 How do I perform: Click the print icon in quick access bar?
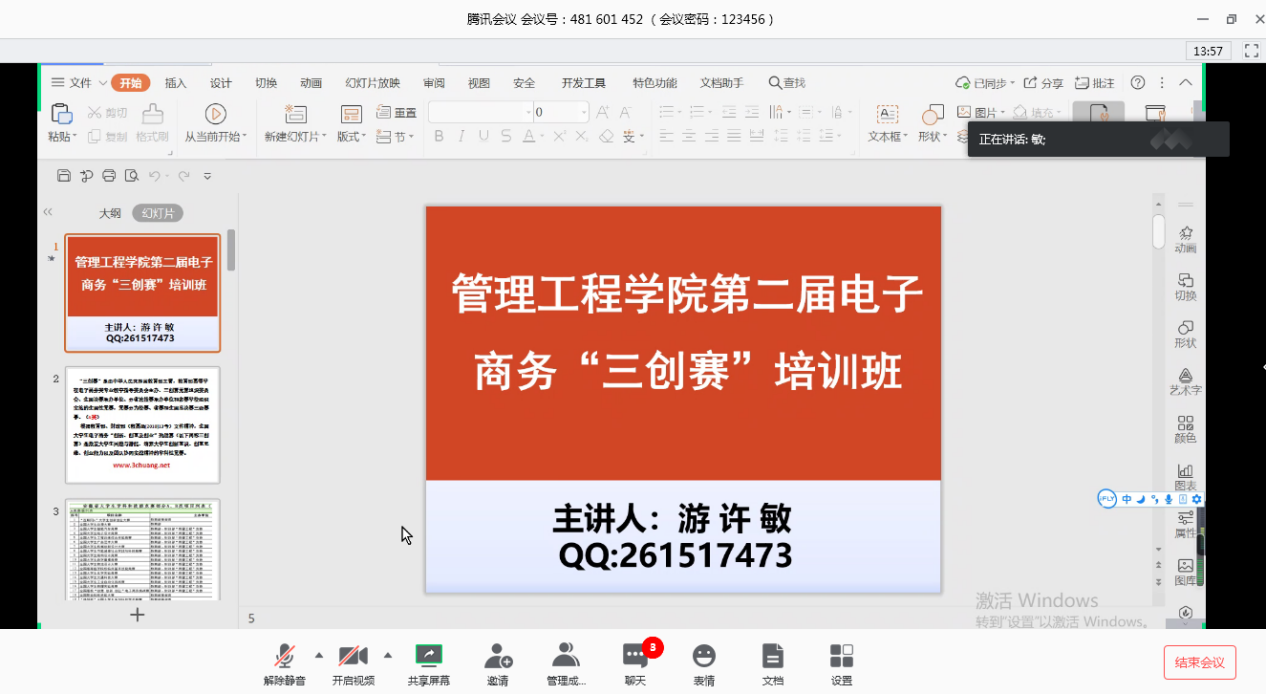coord(109,176)
